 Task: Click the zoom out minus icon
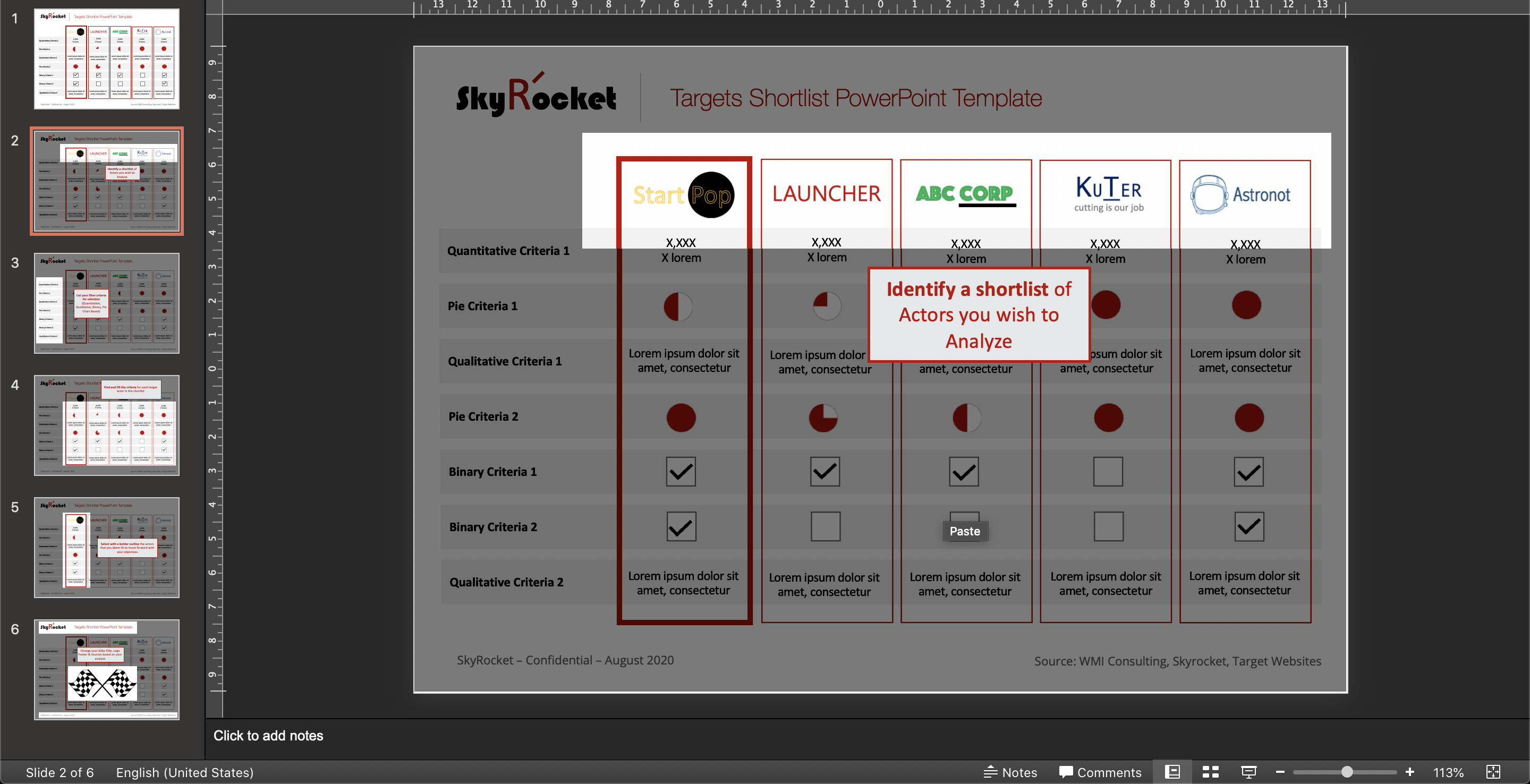click(x=1280, y=772)
